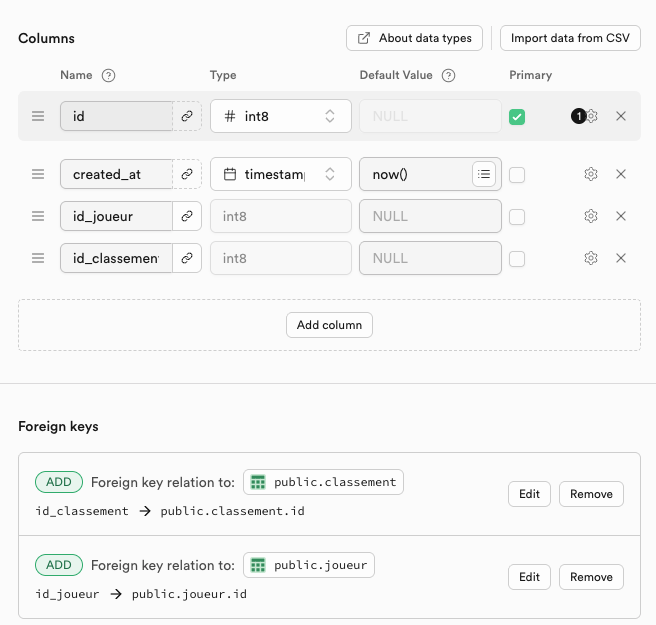
Task: Open settings gear for the id_joueur column
Action: tap(591, 216)
